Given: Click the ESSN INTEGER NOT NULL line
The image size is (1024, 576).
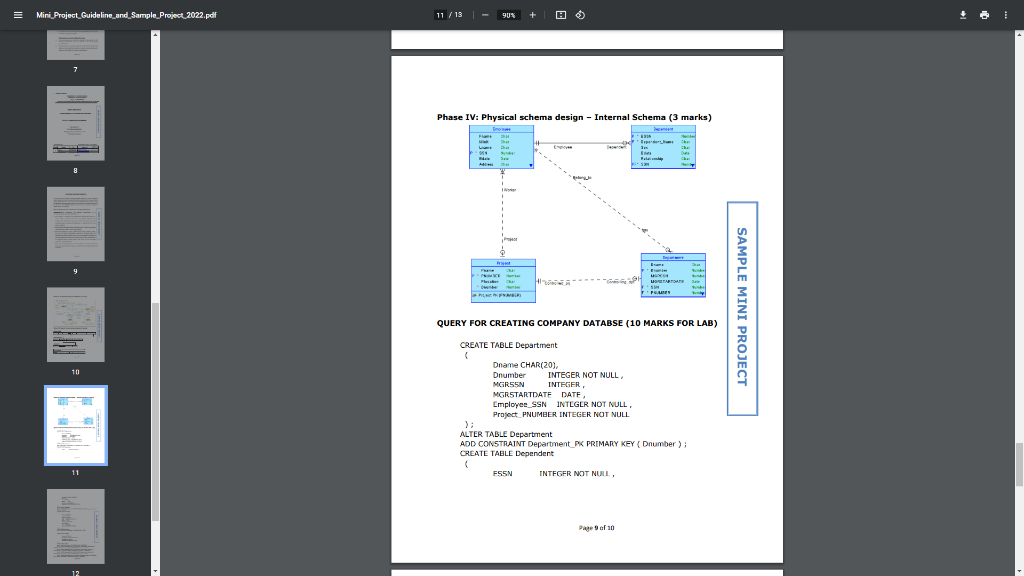Looking at the screenshot, I should pyautogui.click(x=554, y=473).
